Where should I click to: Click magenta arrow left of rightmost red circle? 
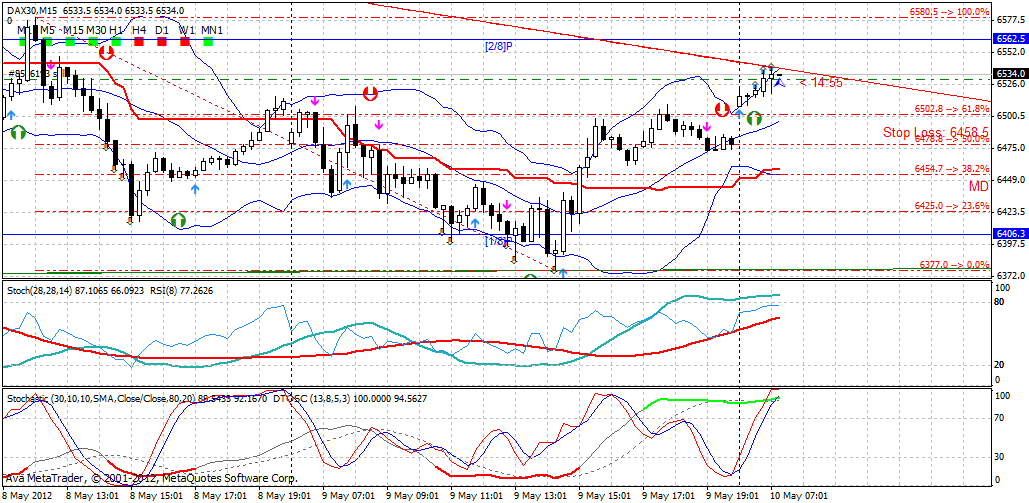(707, 127)
